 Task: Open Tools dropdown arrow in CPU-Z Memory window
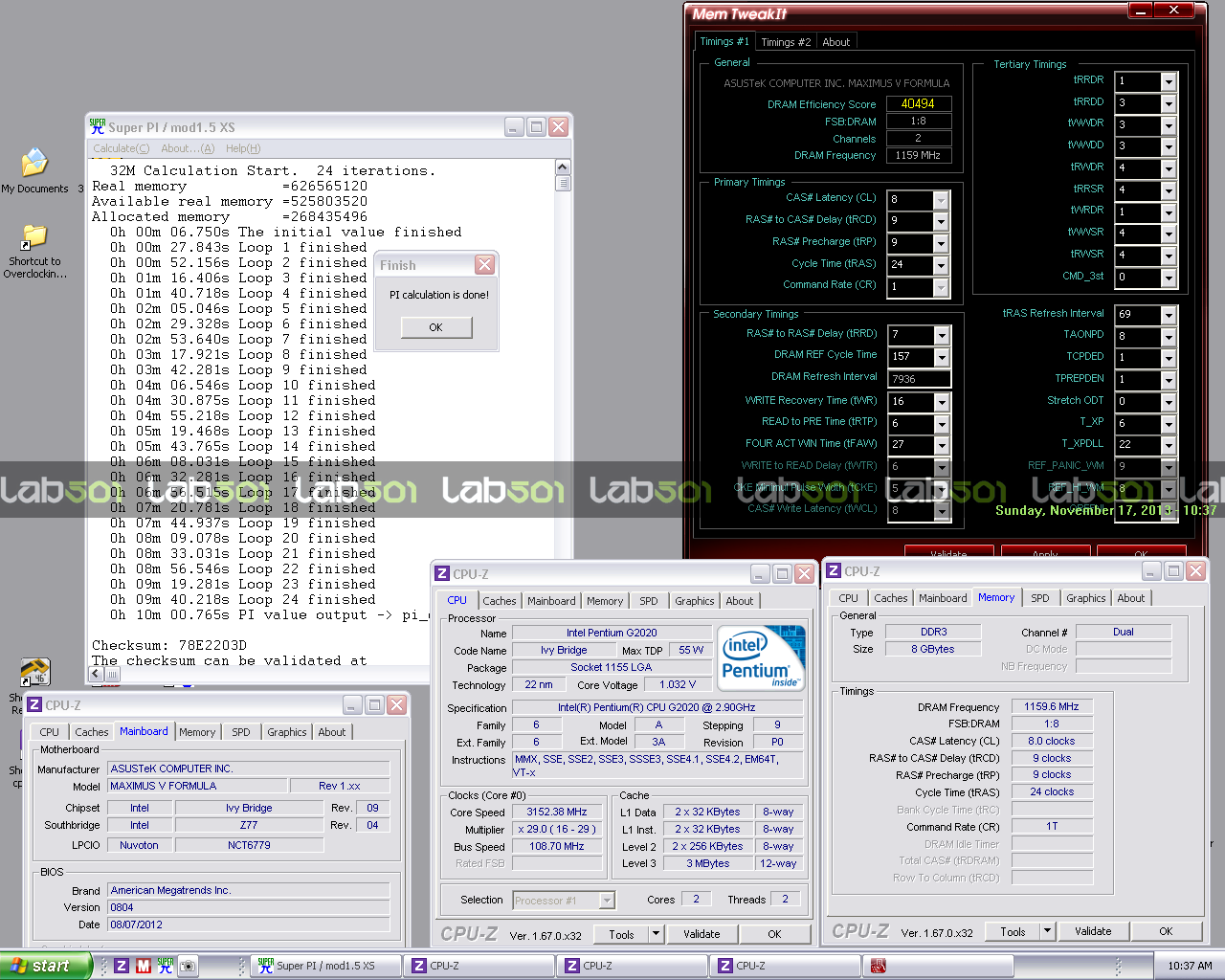(1047, 931)
